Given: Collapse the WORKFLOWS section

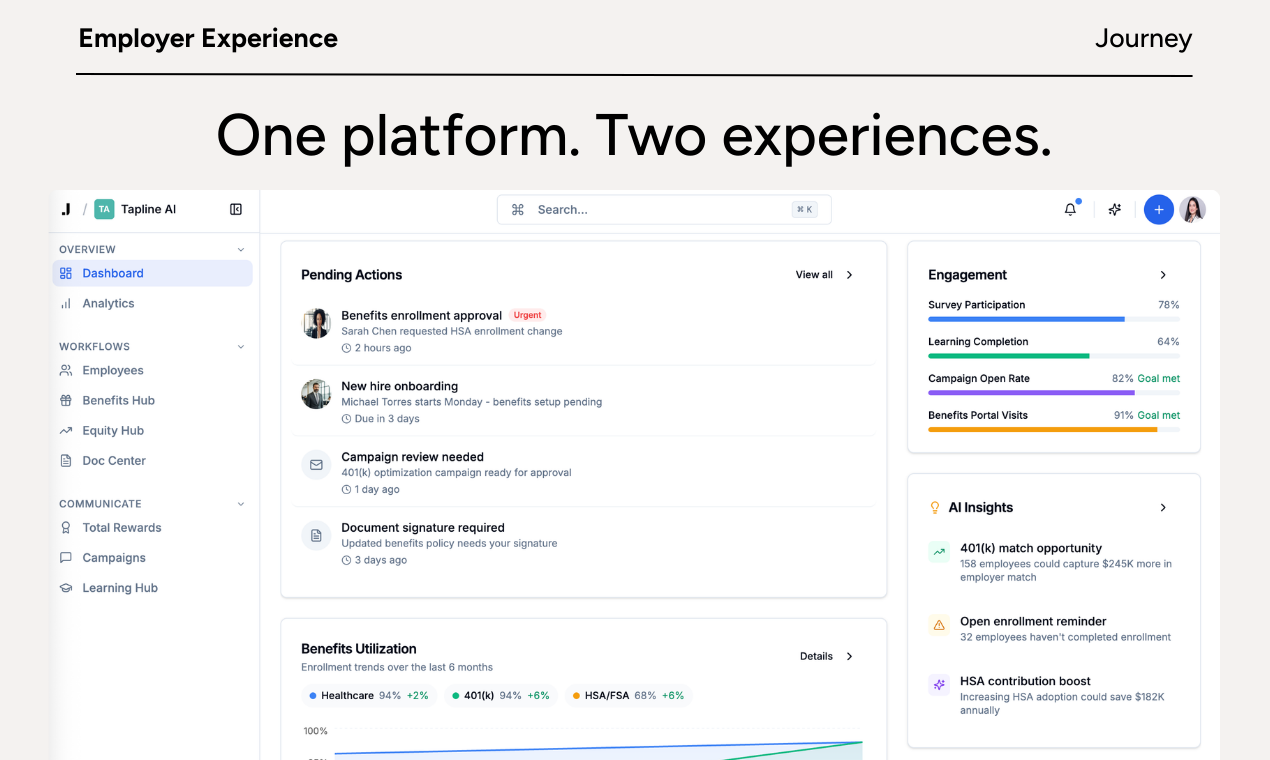Looking at the screenshot, I should (240, 346).
